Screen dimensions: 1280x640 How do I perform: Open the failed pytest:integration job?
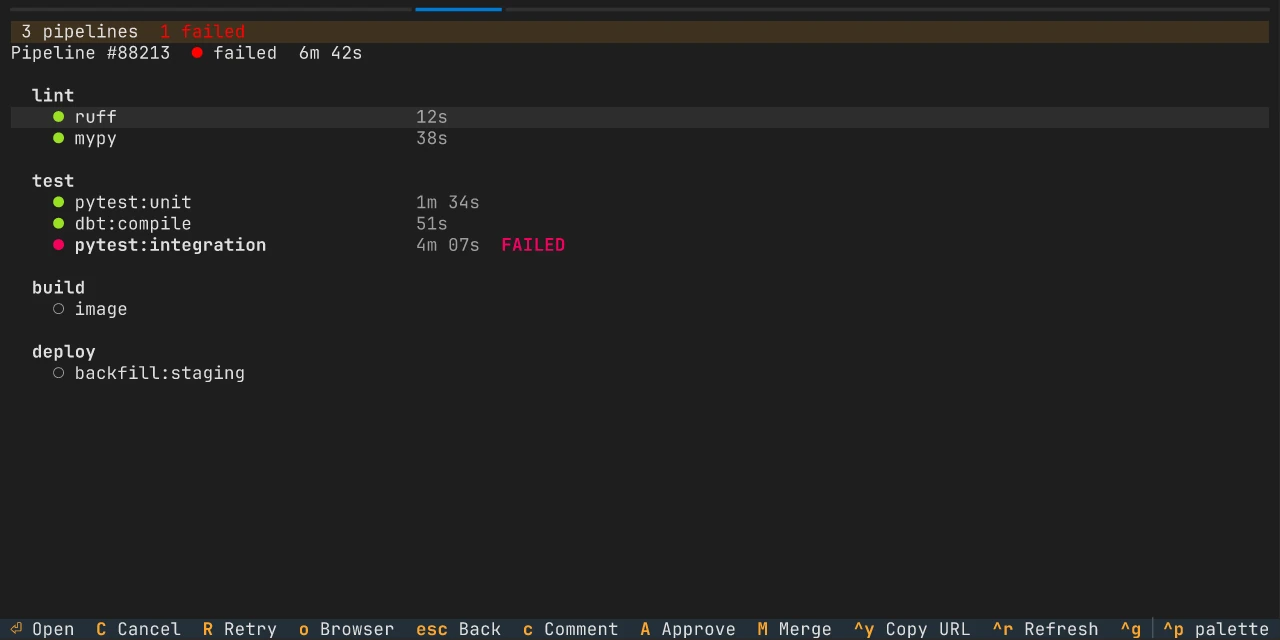(640, 245)
